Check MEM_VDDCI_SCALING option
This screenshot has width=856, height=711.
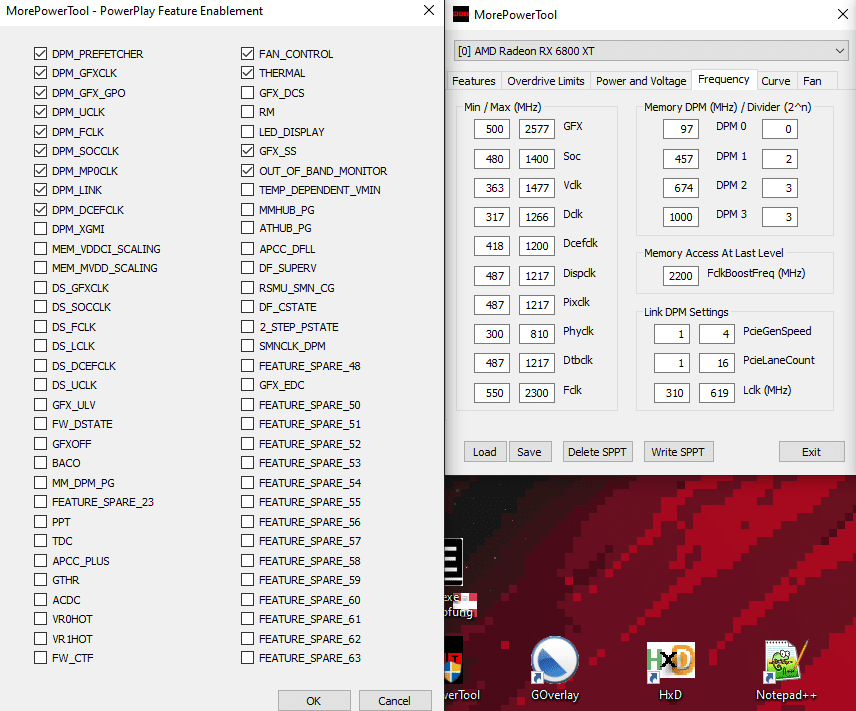coord(40,248)
